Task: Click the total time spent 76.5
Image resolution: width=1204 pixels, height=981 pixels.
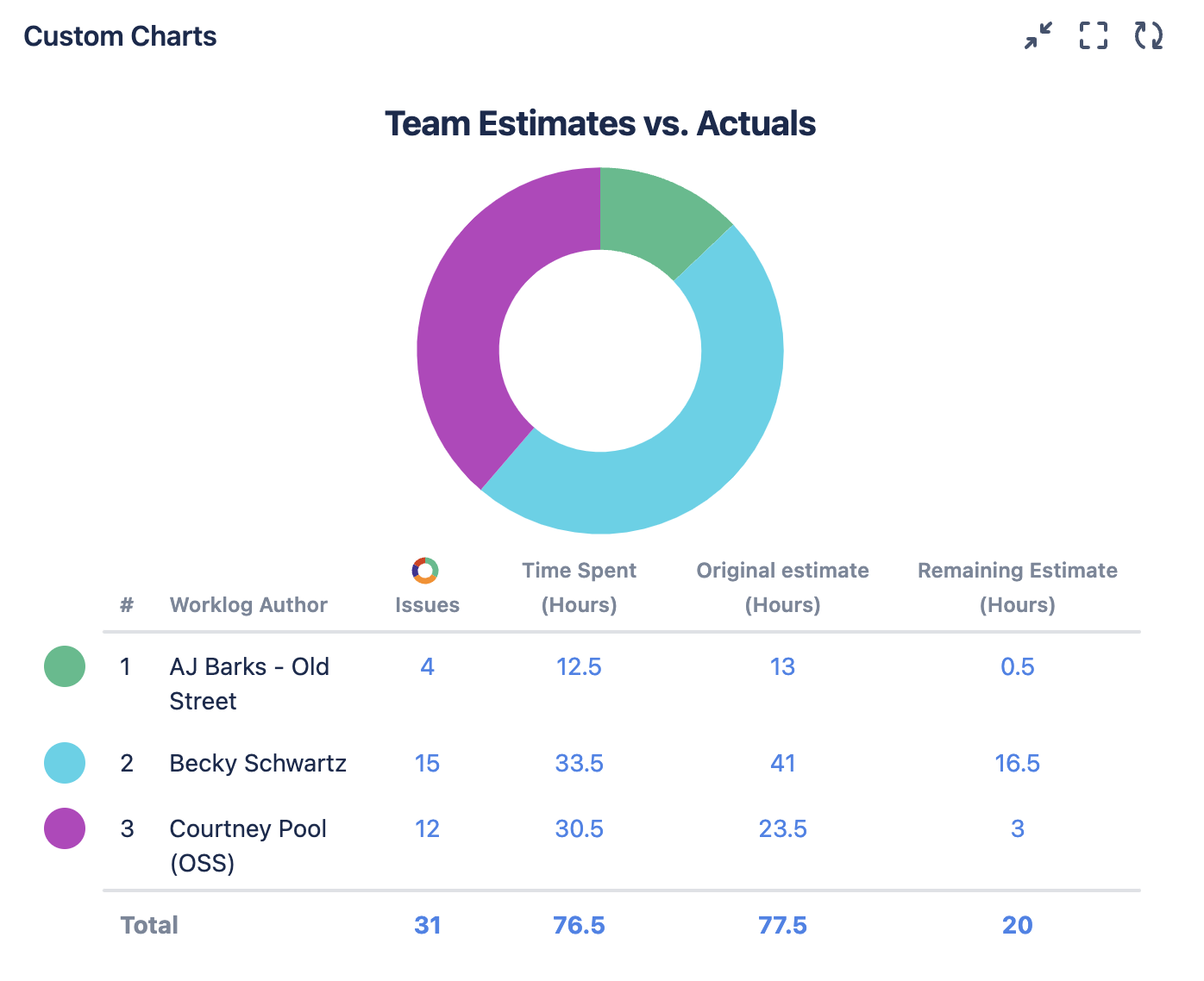Action: (579, 925)
